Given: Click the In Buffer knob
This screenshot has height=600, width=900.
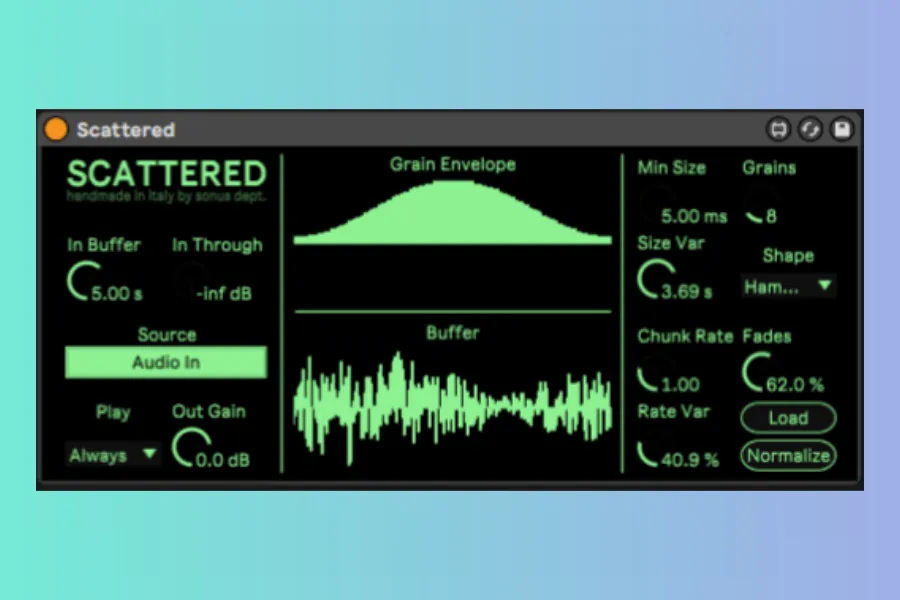Looking at the screenshot, I should (x=82, y=281).
